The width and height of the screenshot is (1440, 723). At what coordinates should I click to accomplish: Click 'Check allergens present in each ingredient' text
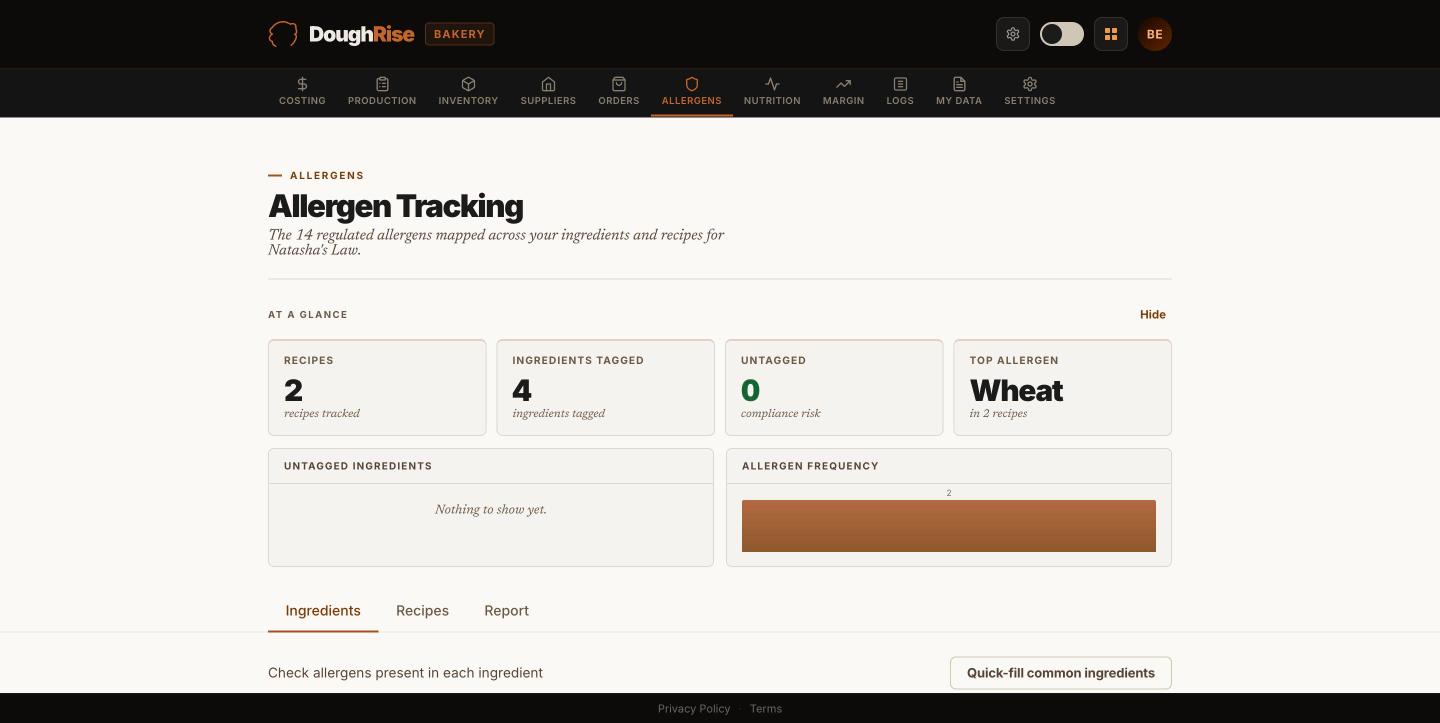(x=406, y=673)
